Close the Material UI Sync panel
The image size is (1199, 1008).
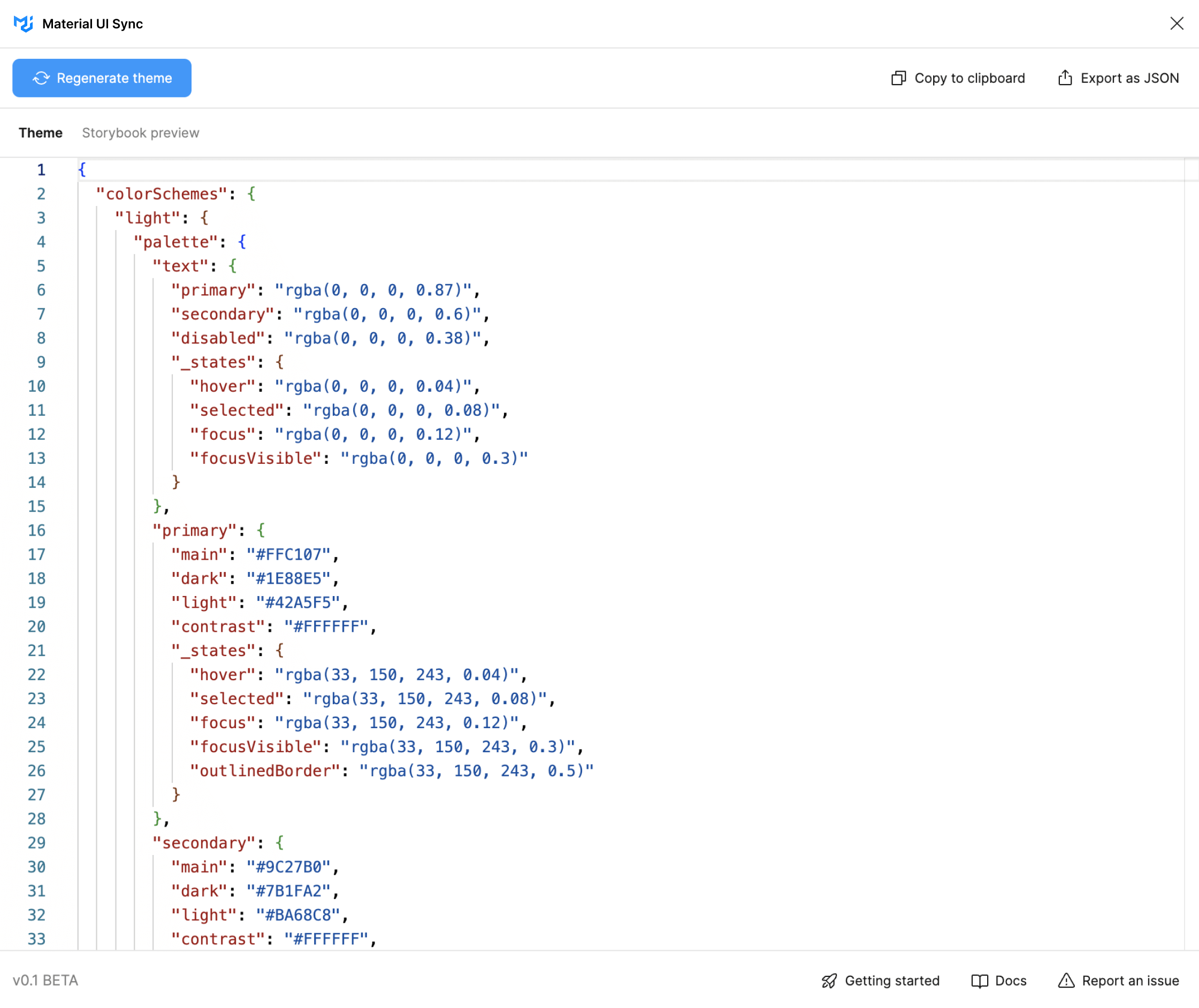click(x=1177, y=24)
